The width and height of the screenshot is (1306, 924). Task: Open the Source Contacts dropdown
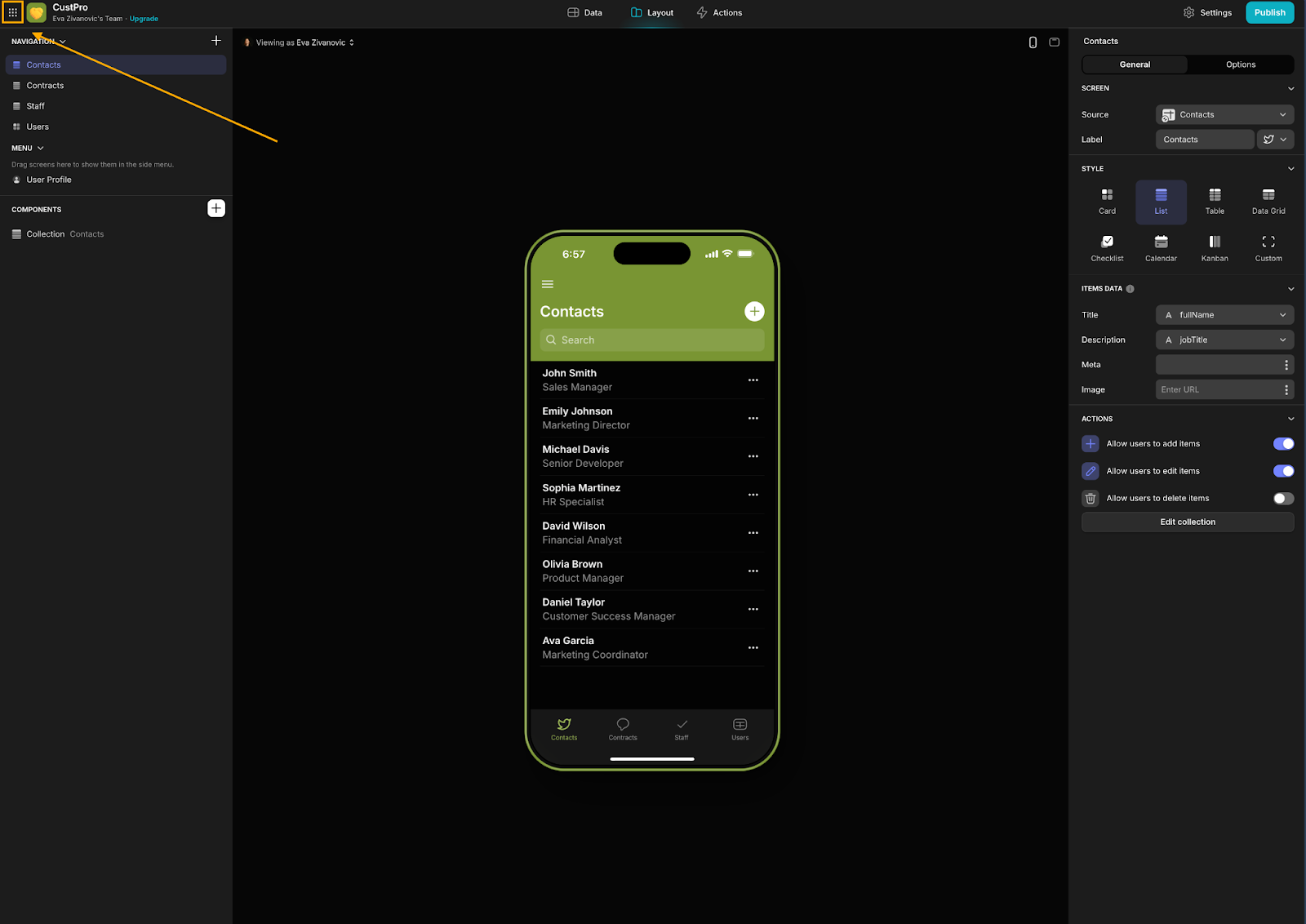[1224, 115]
